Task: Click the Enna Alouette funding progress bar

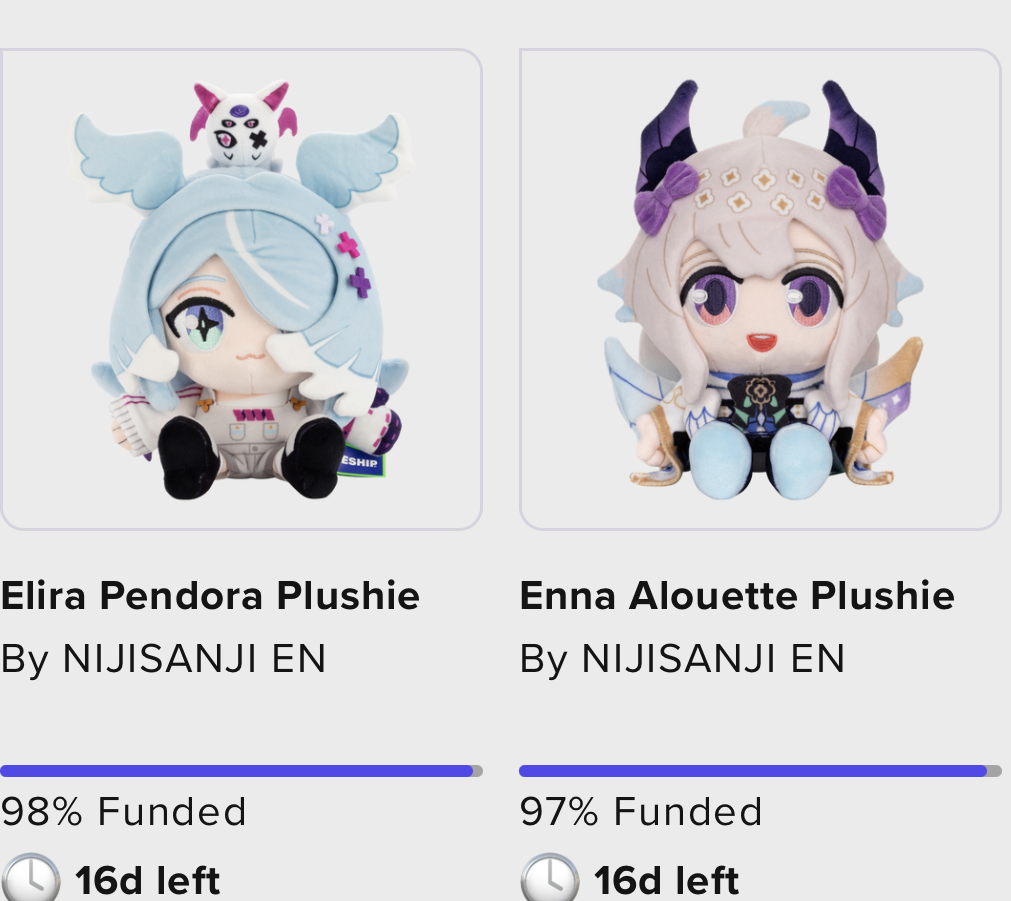Action: (x=760, y=771)
